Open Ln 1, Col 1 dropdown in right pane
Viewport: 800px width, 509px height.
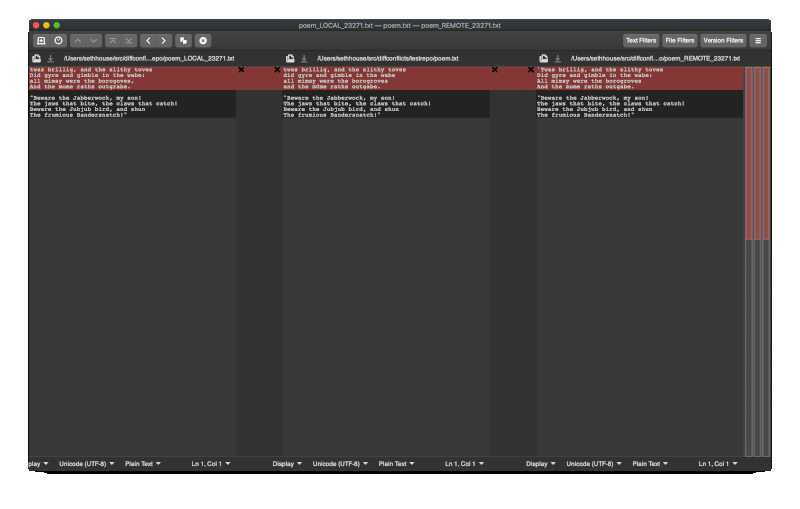tap(718, 464)
